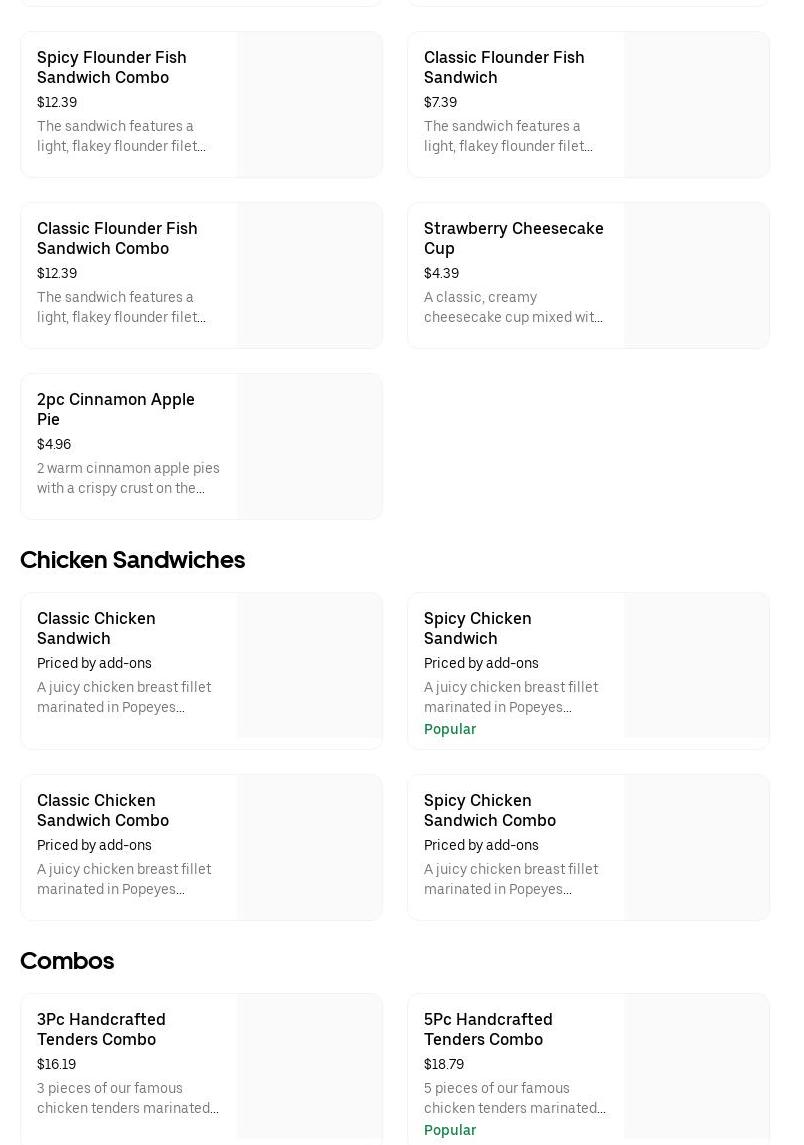Viewport: 804px width, 1145px height.
Task: Click the Spicy Chicken Sandwich Combo image thumbnail
Action: pyautogui.click(x=696, y=847)
